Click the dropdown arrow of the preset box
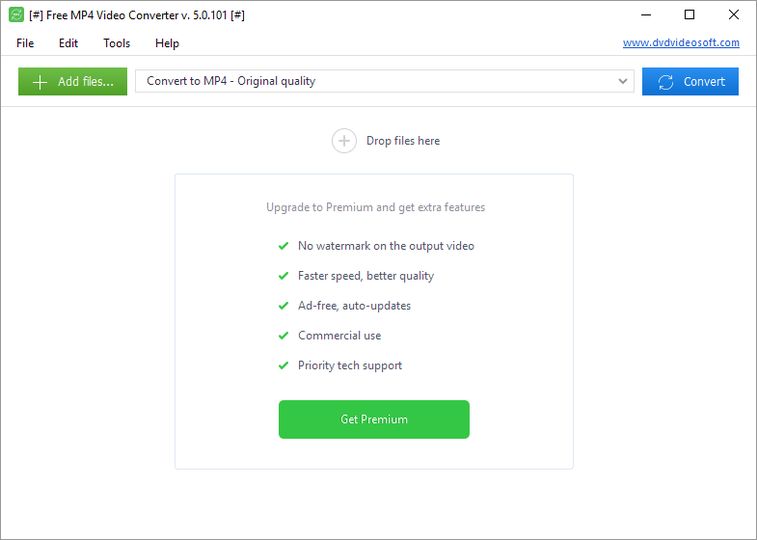 click(623, 81)
